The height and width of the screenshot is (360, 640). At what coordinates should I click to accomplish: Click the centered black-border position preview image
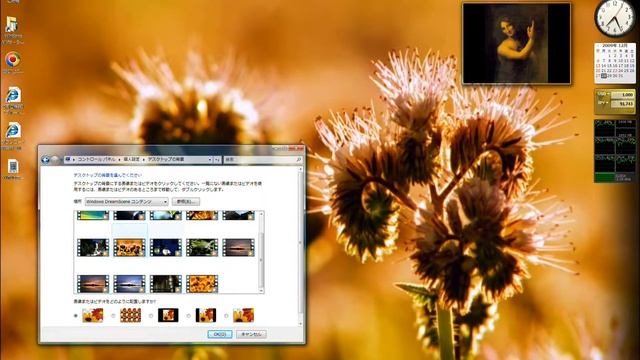(x=168, y=315)
